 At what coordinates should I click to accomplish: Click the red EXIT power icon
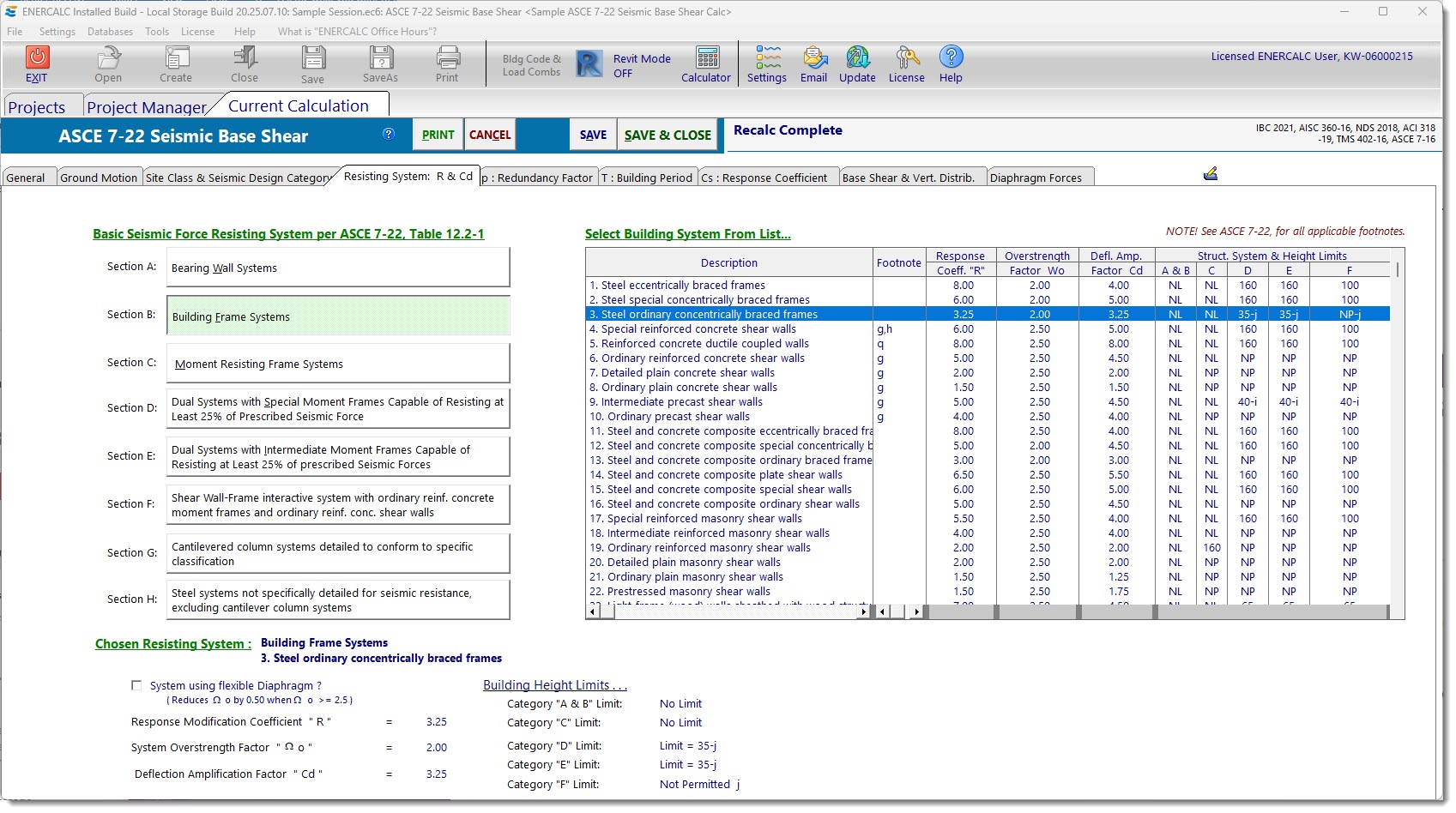click(37, 58)
